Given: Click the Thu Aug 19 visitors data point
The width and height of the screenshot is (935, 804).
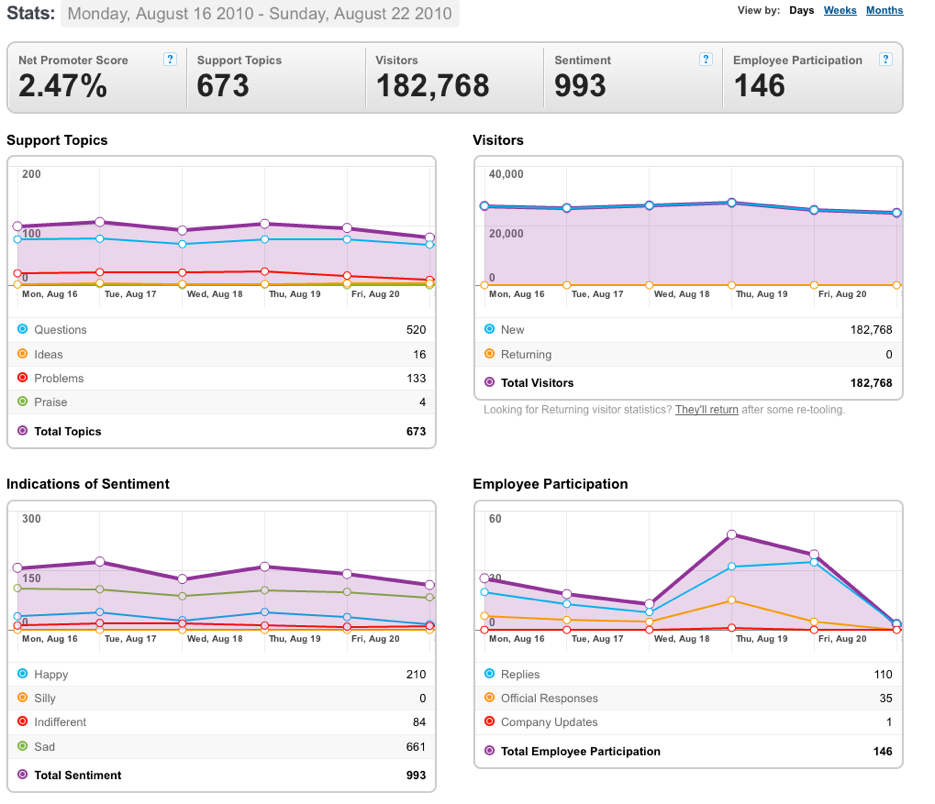Looking at the screenshot, I should click(732, 203).
